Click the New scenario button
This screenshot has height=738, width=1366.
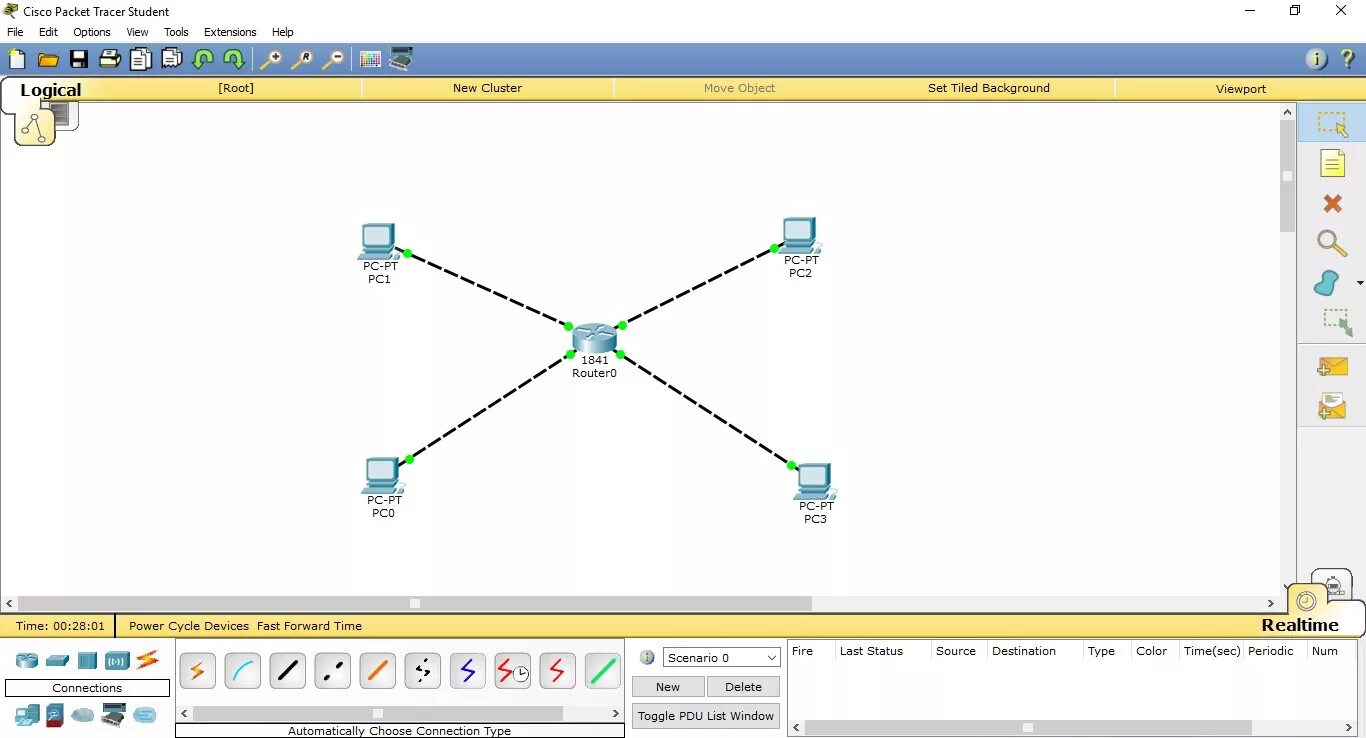pos(668,687)
